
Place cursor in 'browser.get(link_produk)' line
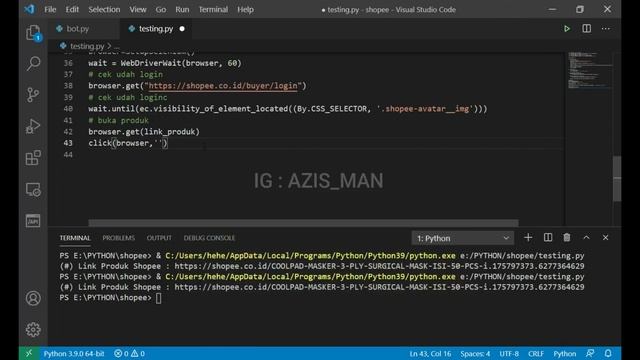(x=144, y=132)
